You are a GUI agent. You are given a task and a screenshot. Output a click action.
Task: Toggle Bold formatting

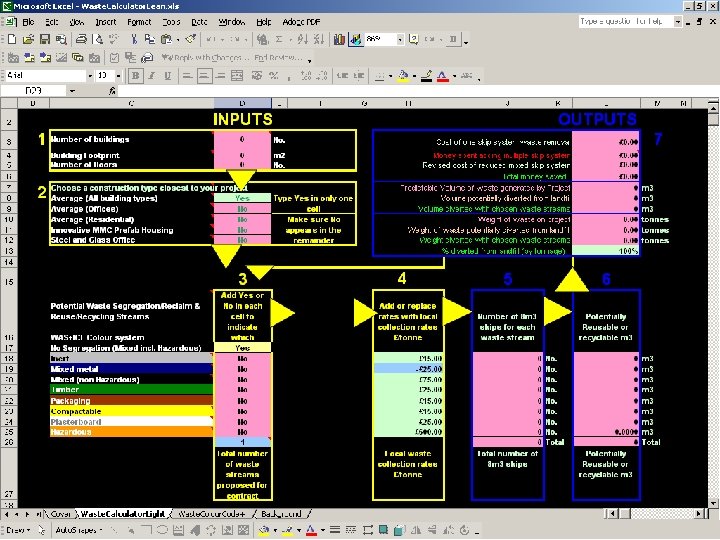(135, 76)
